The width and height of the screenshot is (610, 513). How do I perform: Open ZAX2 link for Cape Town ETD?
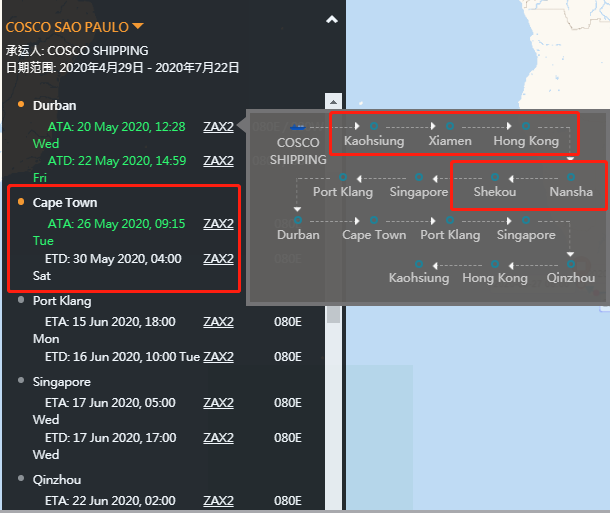pyautogui.click(x=218, y=259)
